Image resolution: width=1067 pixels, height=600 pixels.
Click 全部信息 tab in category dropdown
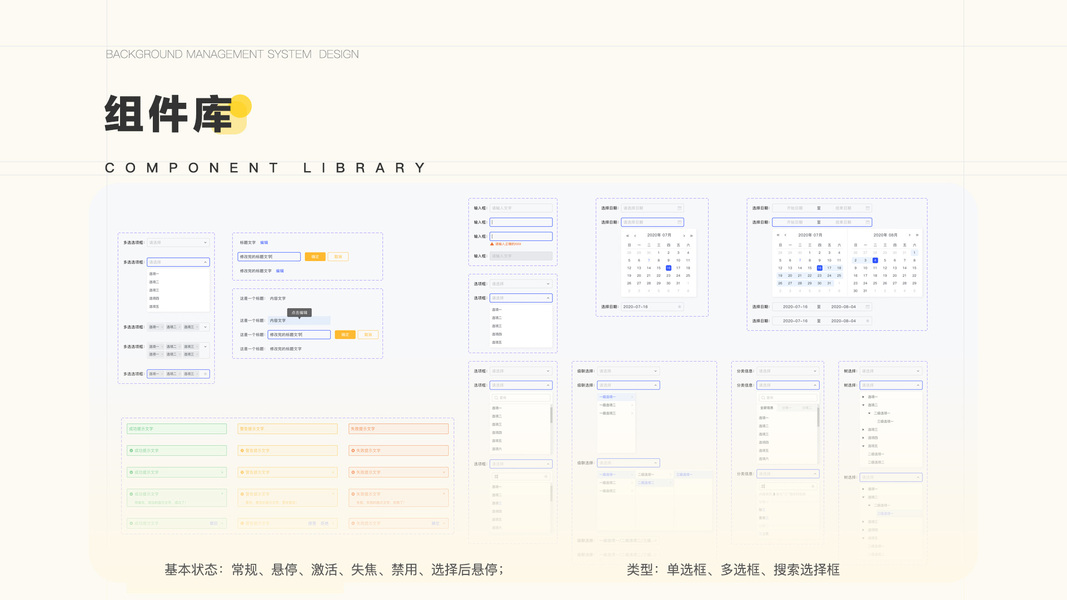point(766,407)
